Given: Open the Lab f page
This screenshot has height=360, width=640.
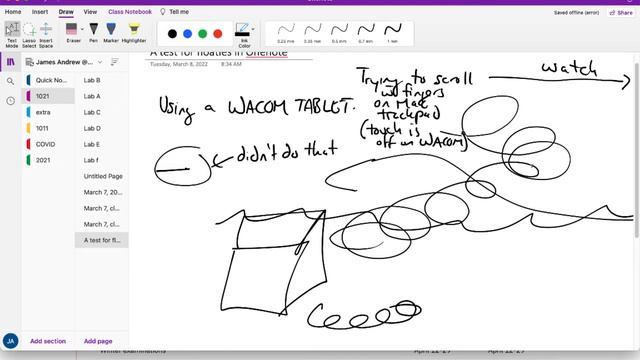Looking at the screenshot, I should pyautogui.click(x=102, y=160).
